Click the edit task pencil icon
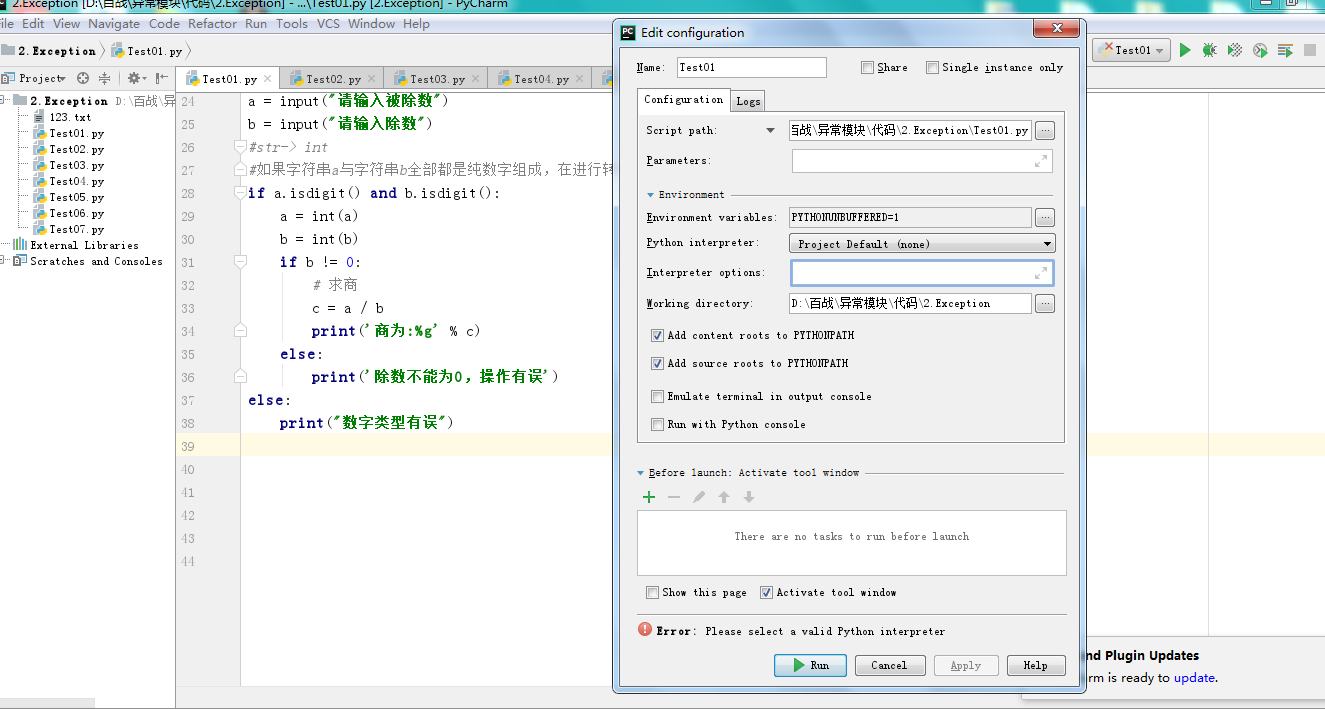This screenshot has height=709, width=1325. click(x=699, y=497)
